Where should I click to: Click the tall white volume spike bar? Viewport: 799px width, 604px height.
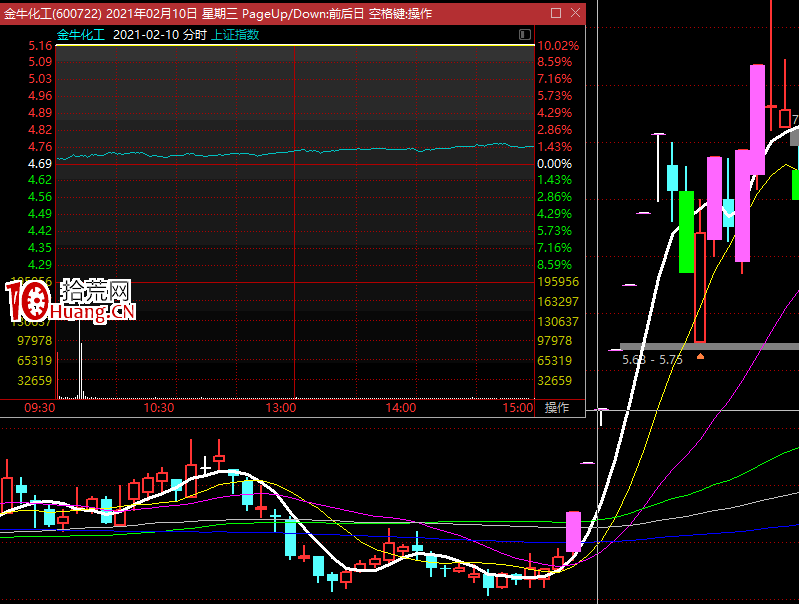click(79, 357)
